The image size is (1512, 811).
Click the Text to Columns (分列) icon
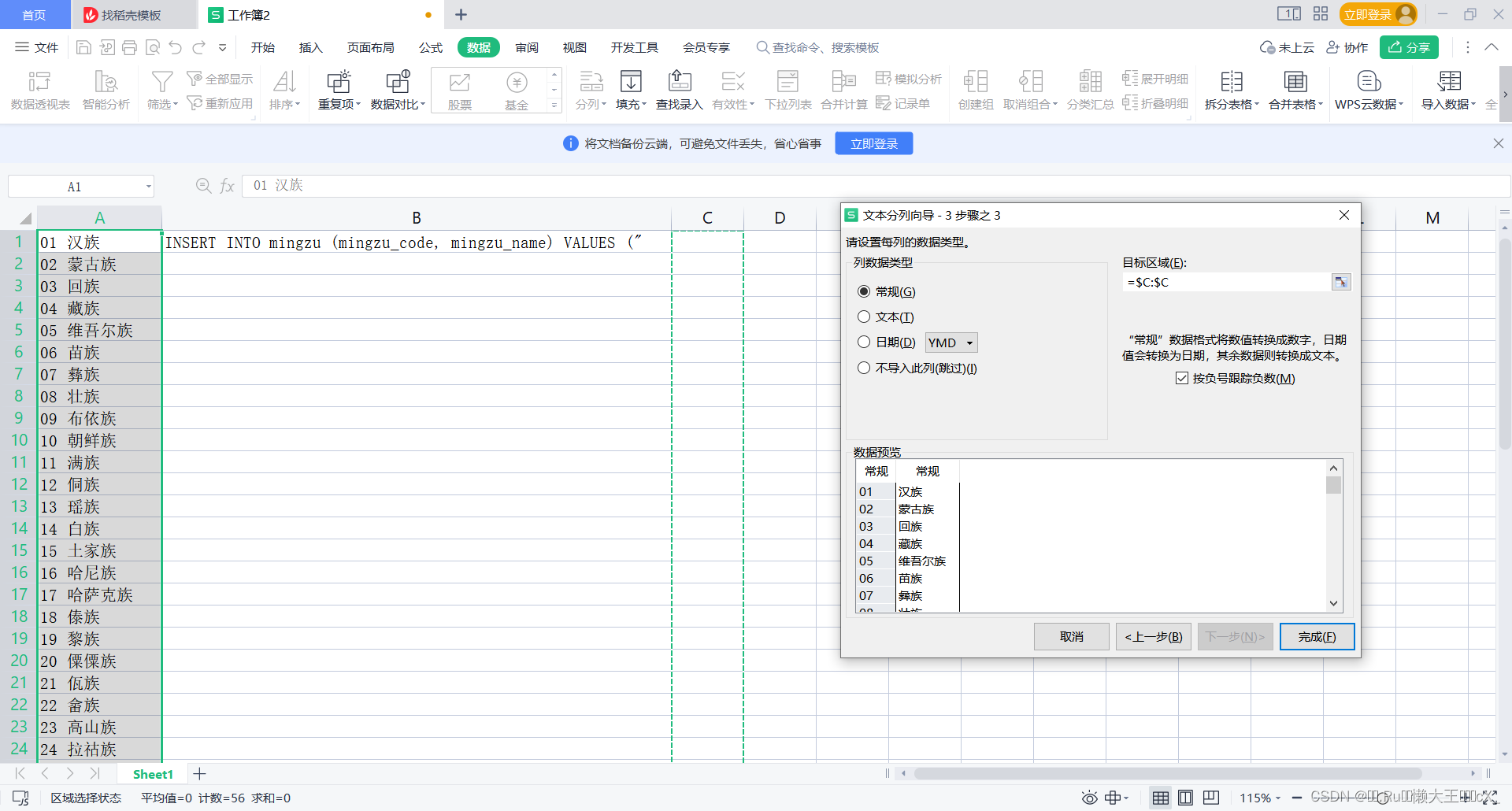pyautogui.click(x=591, y=82)
